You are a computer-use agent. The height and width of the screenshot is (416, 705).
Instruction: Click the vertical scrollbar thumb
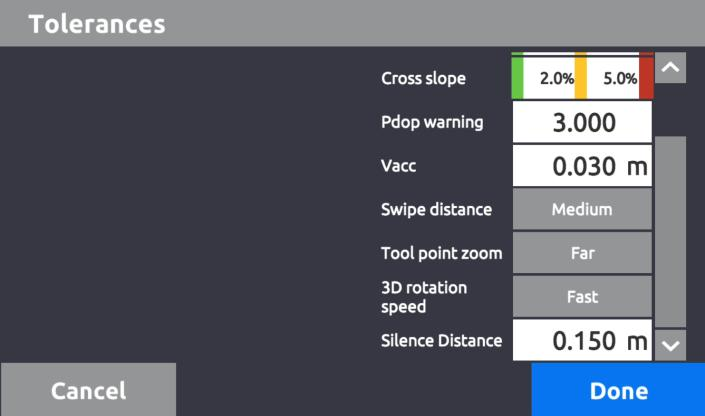point(670,230)
